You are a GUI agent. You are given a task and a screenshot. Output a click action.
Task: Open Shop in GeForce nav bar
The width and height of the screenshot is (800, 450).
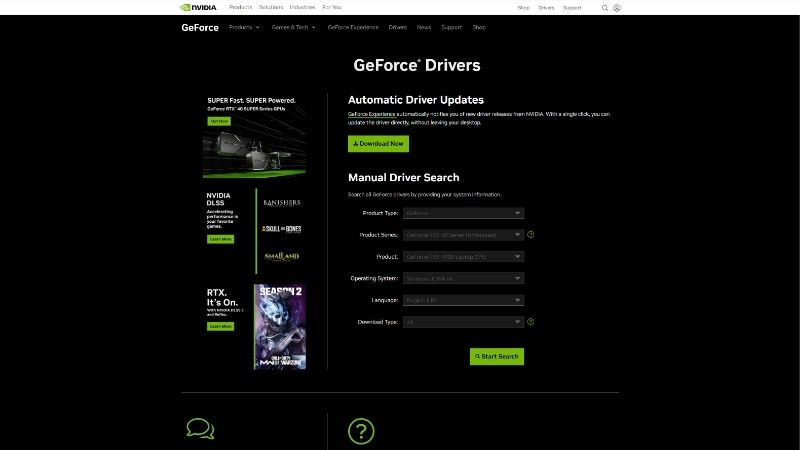[479, 28]
